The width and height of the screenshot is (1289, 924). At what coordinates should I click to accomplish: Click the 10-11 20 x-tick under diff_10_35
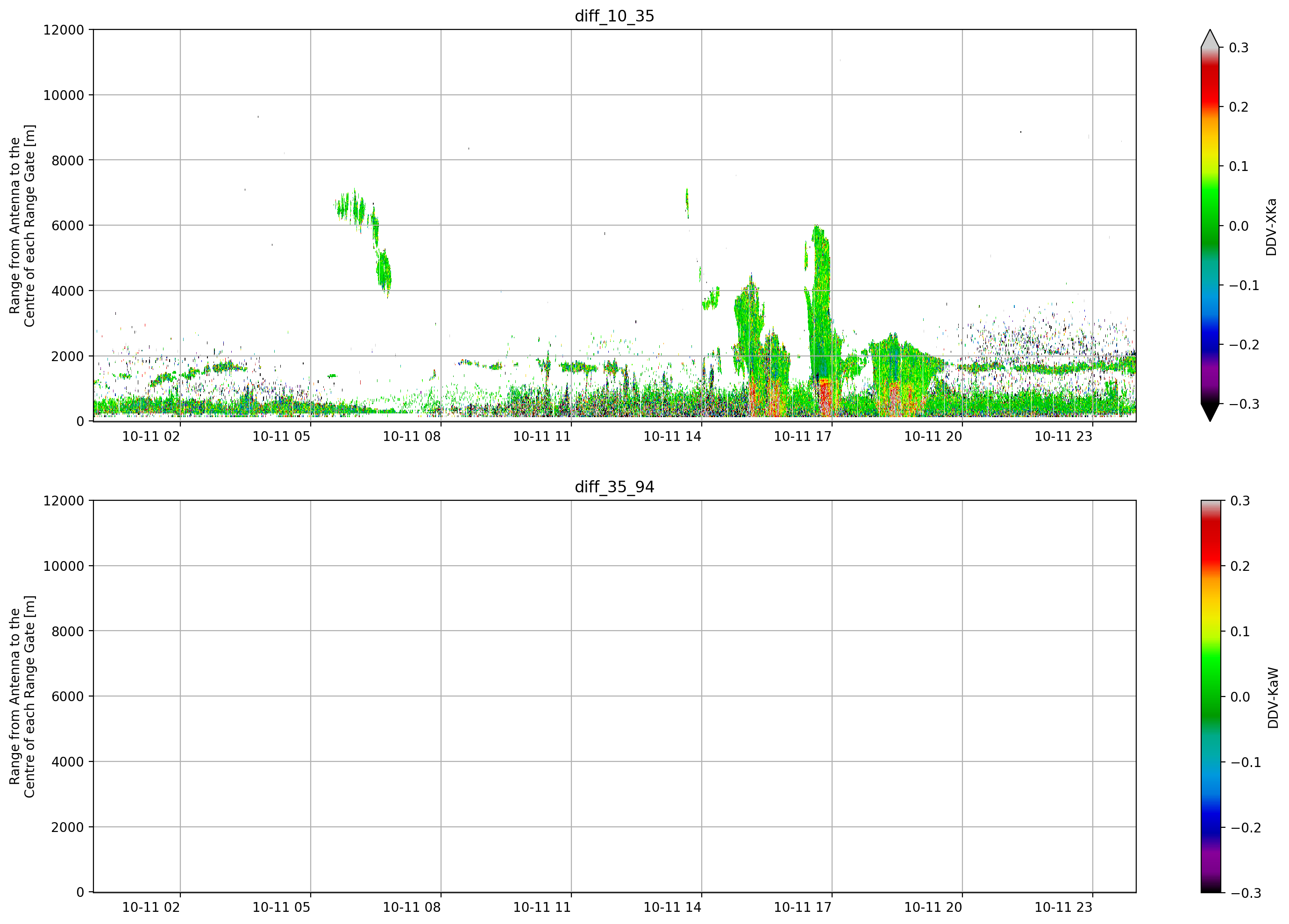pyautogui.click(x=933, y=436)
